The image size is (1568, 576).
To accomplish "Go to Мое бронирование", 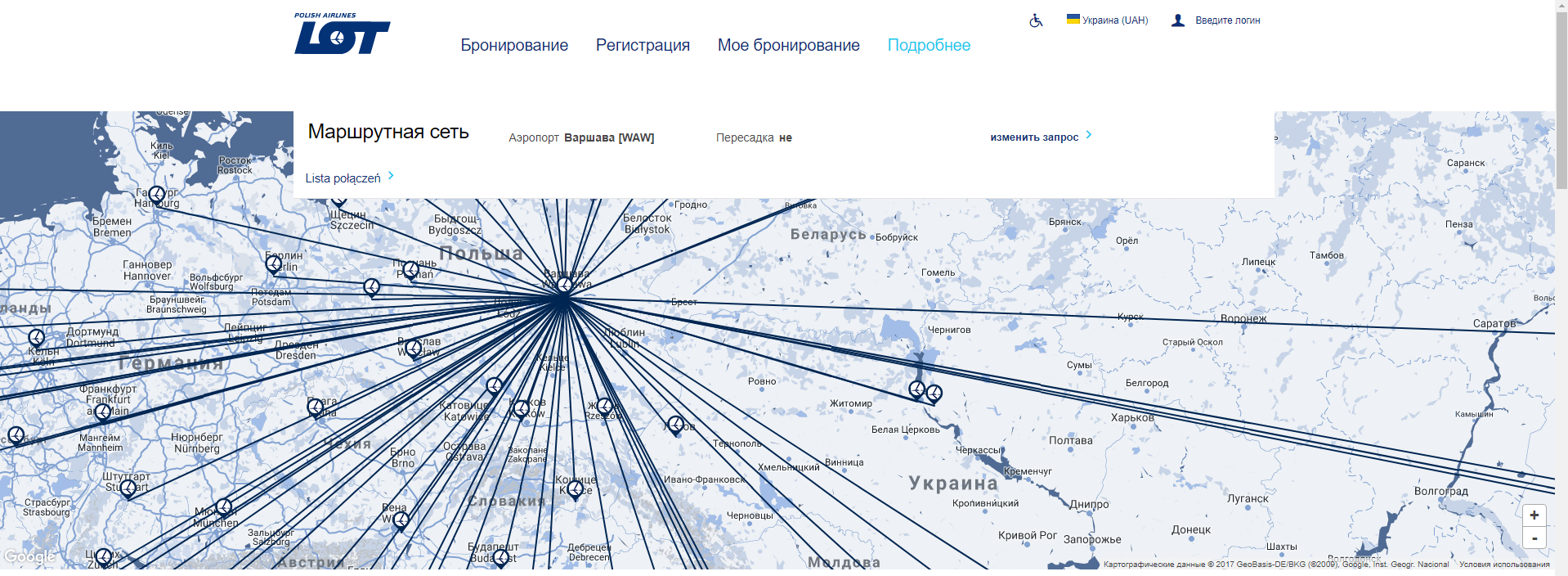I will tap(788, 45).
